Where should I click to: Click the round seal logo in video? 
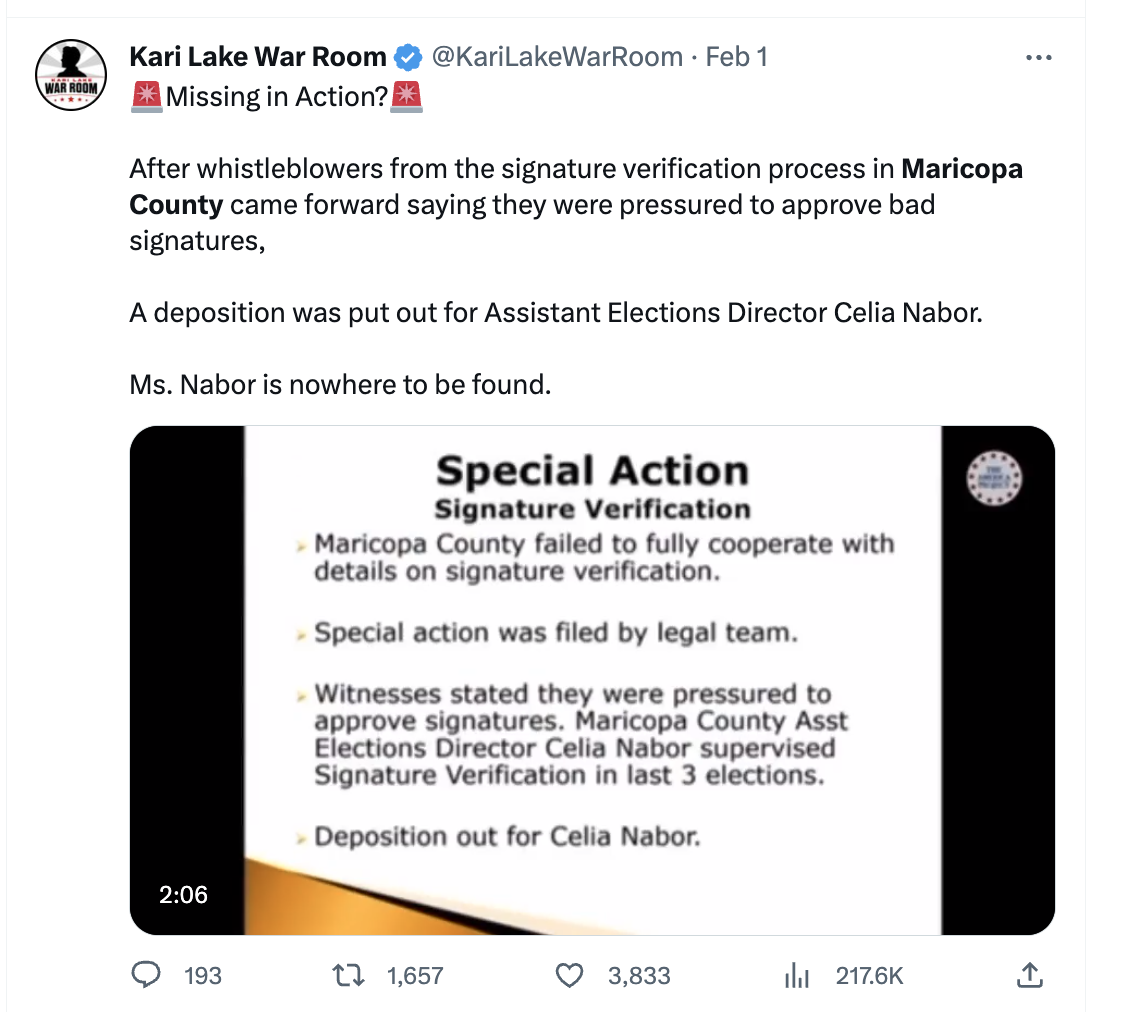pyautogui.click(x=993, y=477)
